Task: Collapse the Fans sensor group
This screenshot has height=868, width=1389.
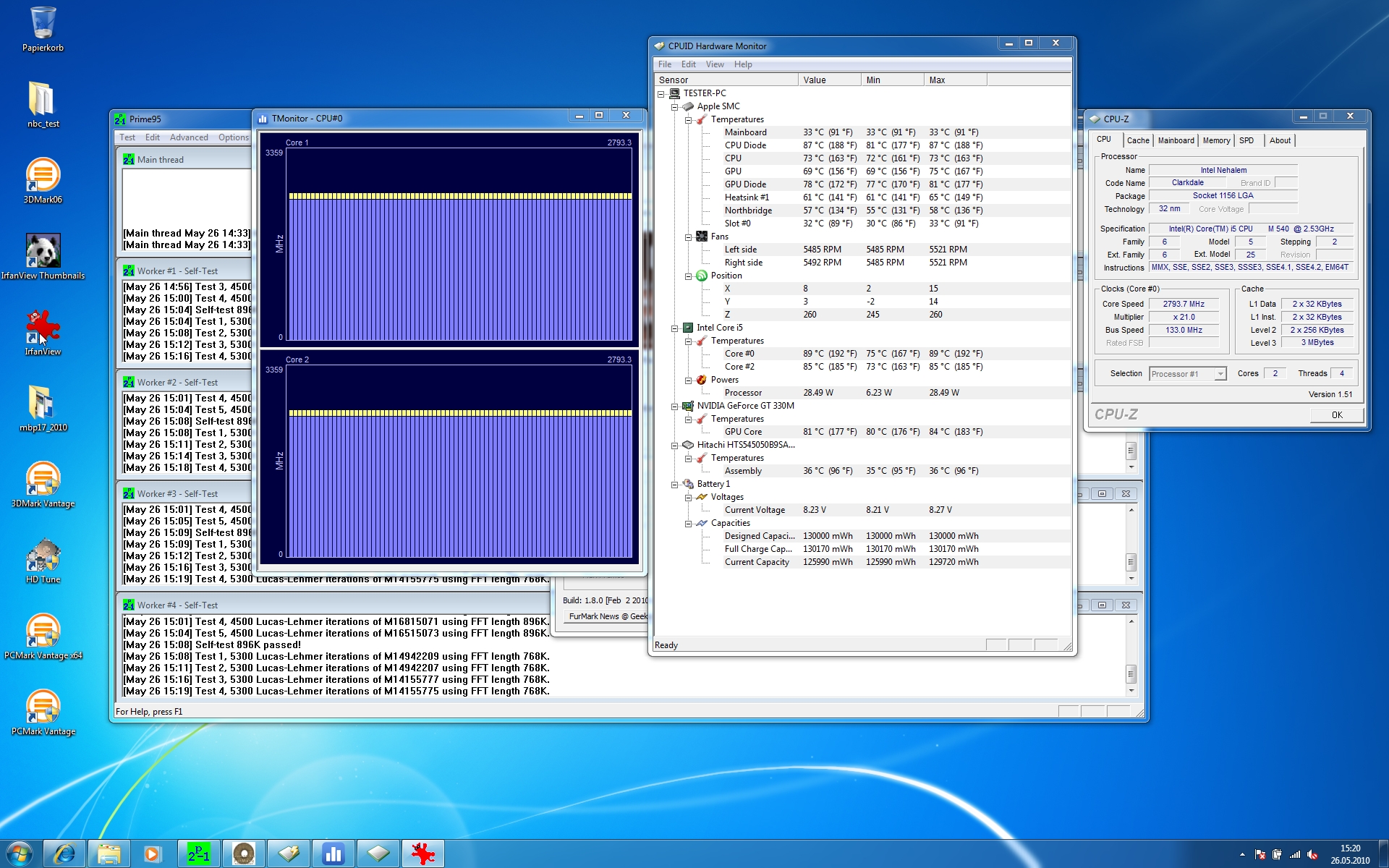Action: click(688, 237)
